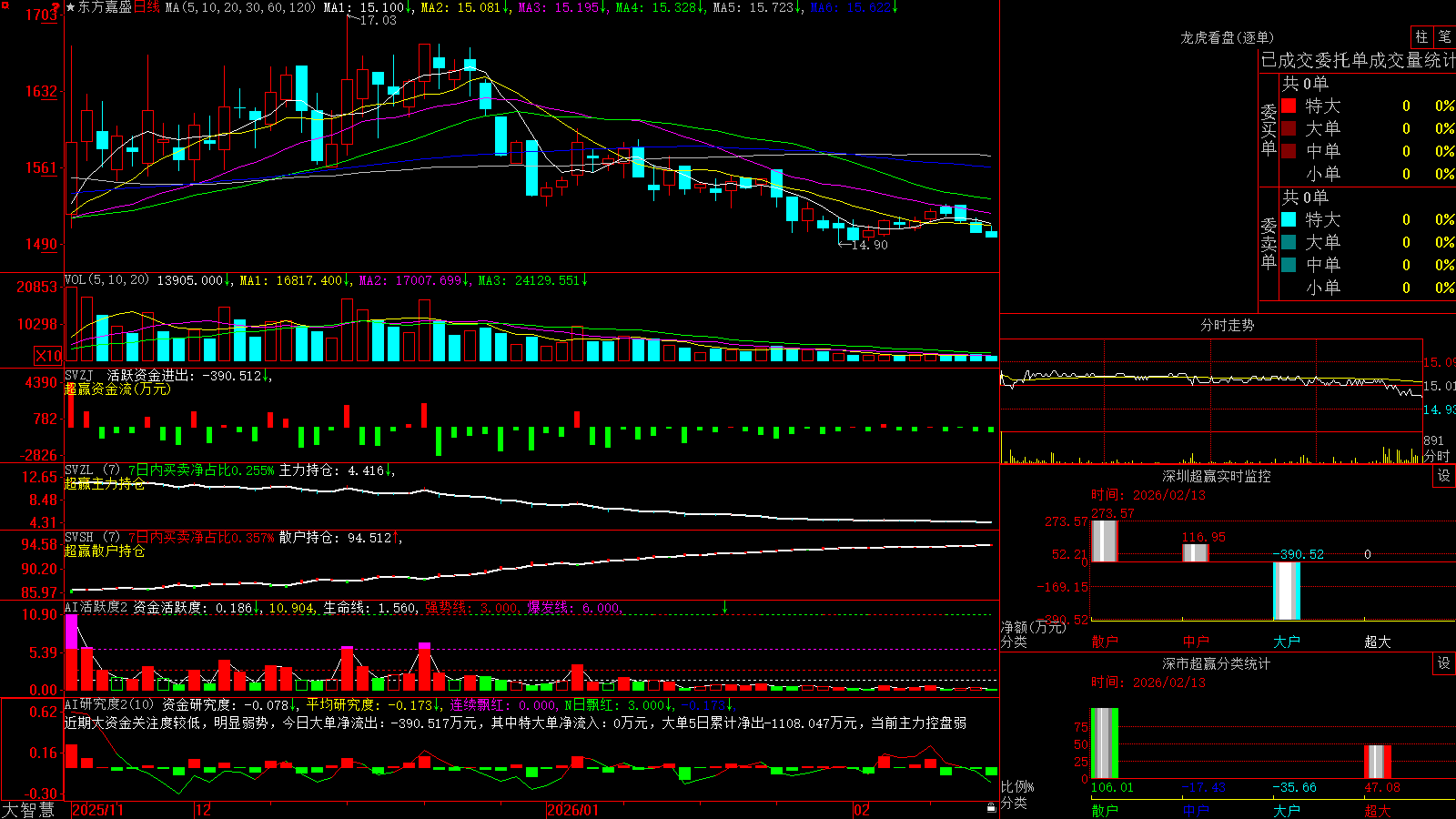This screenshot has width=1456, height=819.
Task: Click the 分时走势 panel title
Action: click(x=1227, y=325)
